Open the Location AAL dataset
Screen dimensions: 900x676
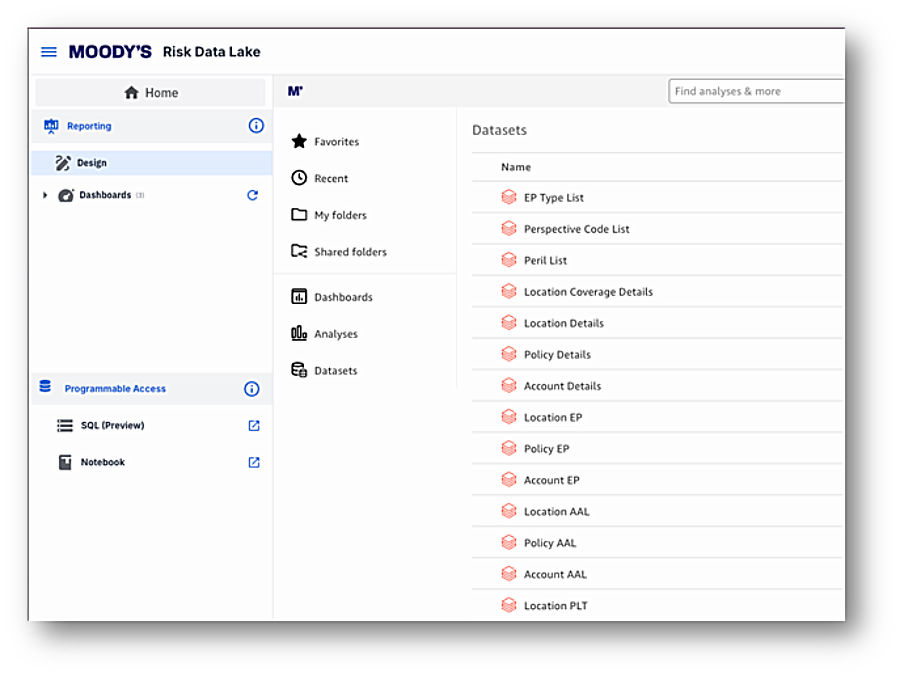(x=557, y=512)
